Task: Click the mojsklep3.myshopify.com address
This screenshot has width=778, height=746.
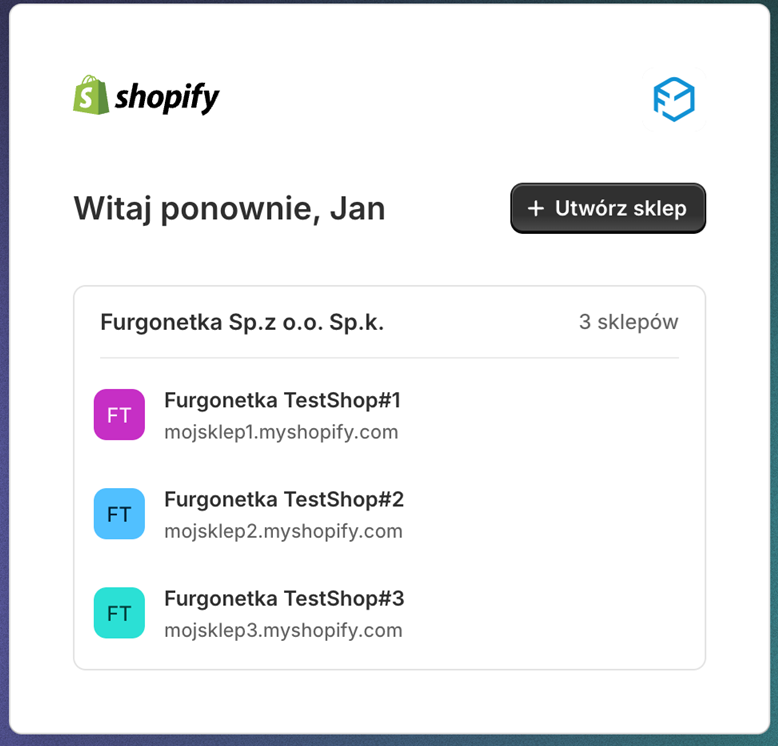Action: coord(283,630)
